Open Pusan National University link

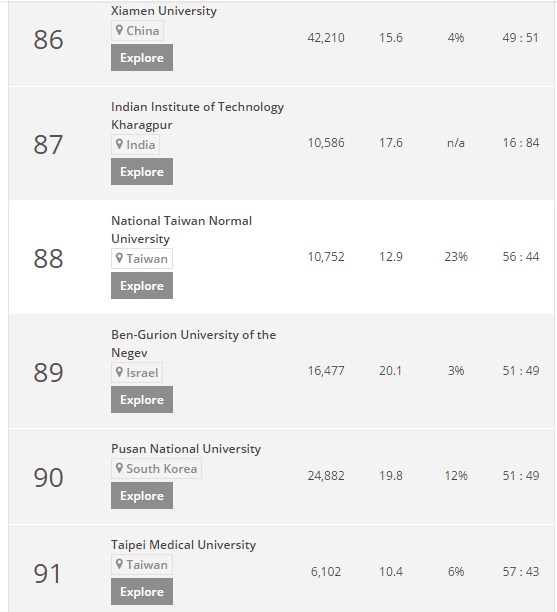click(x=186, y=449)
